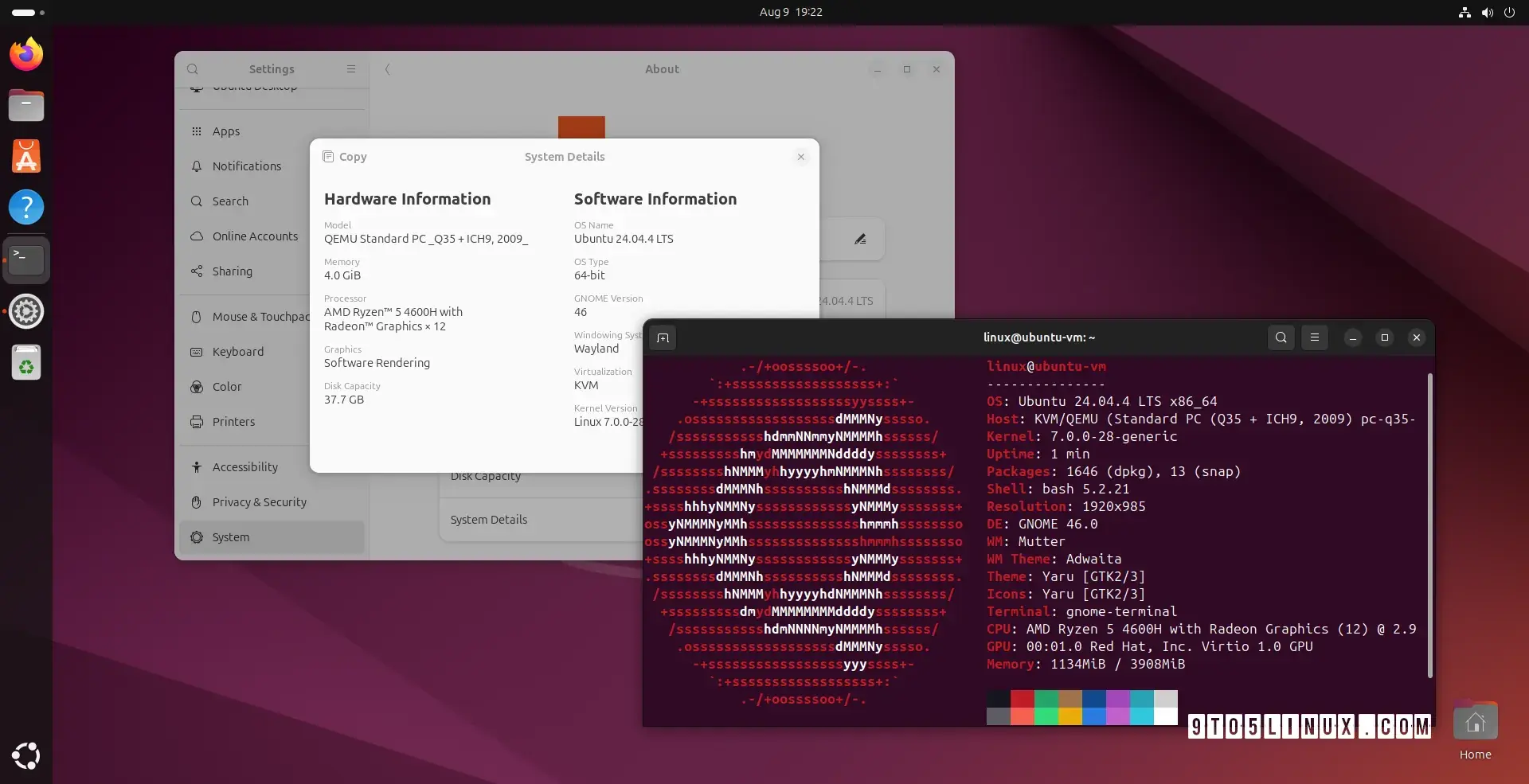
Task: Open the Terminal hamburger menu
Action: coord(1315,337)
